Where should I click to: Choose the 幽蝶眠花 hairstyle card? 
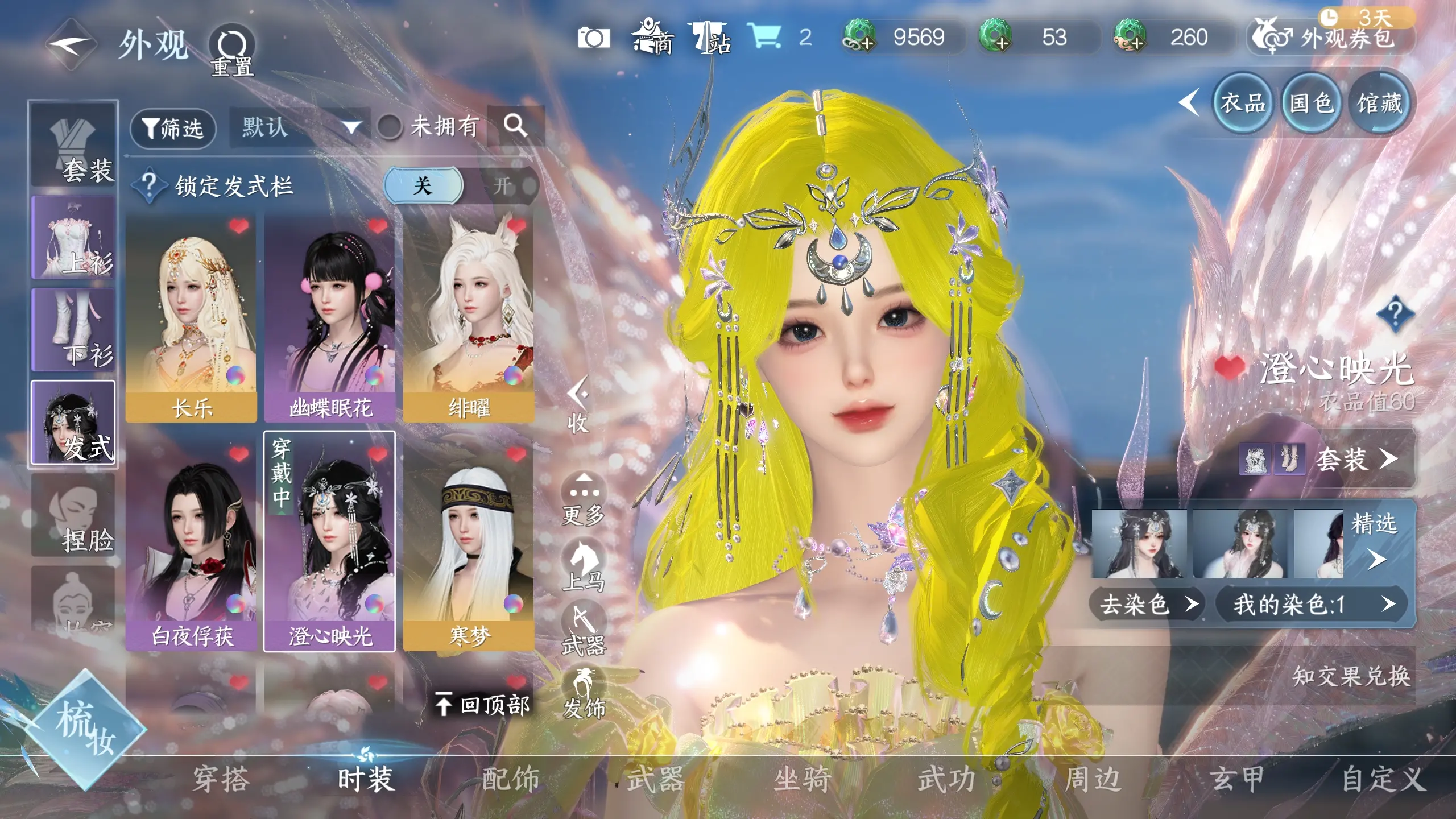330,318
